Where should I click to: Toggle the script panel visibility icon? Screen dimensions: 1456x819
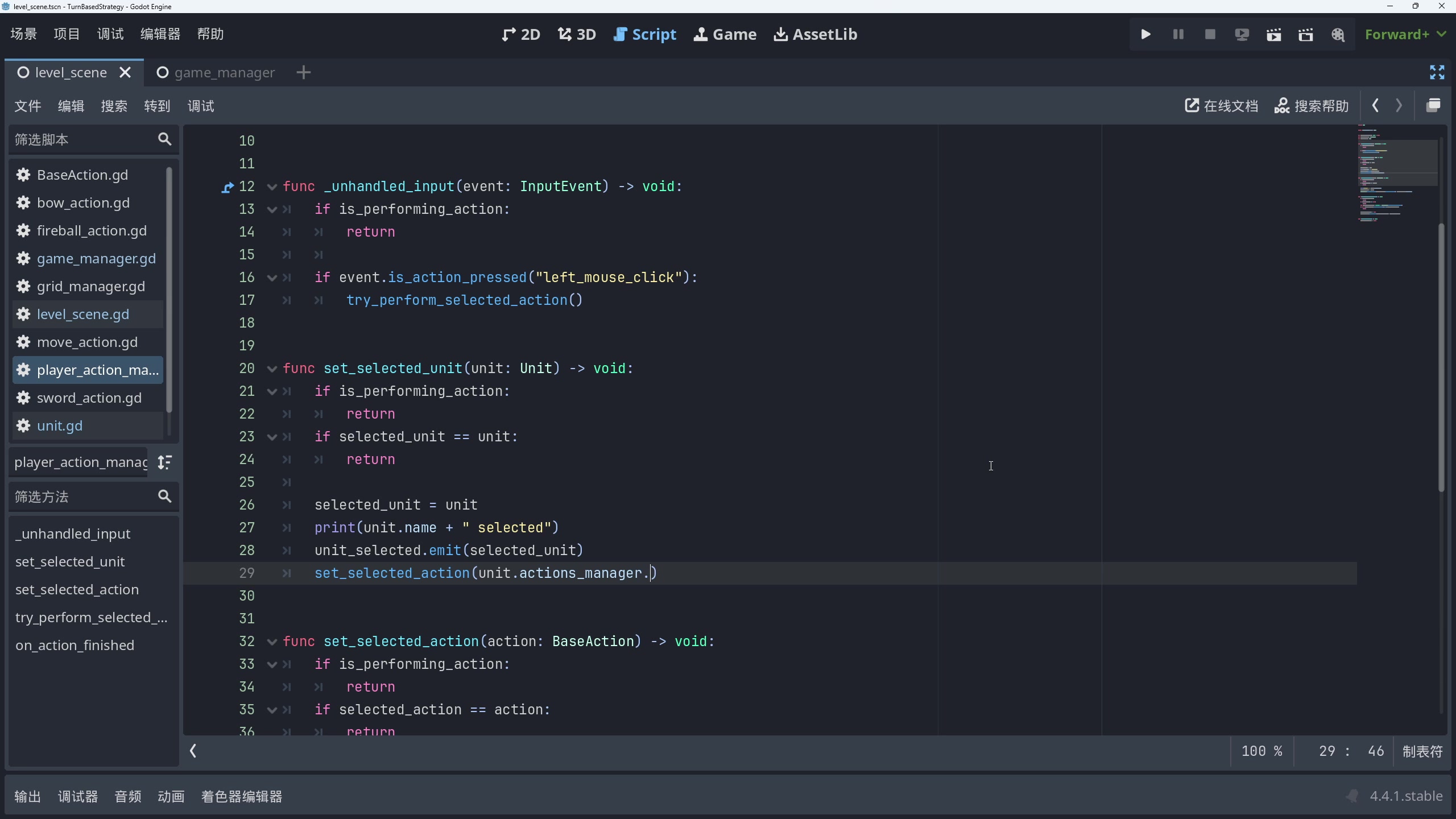pyautogui.click(x=1434, y=105)
